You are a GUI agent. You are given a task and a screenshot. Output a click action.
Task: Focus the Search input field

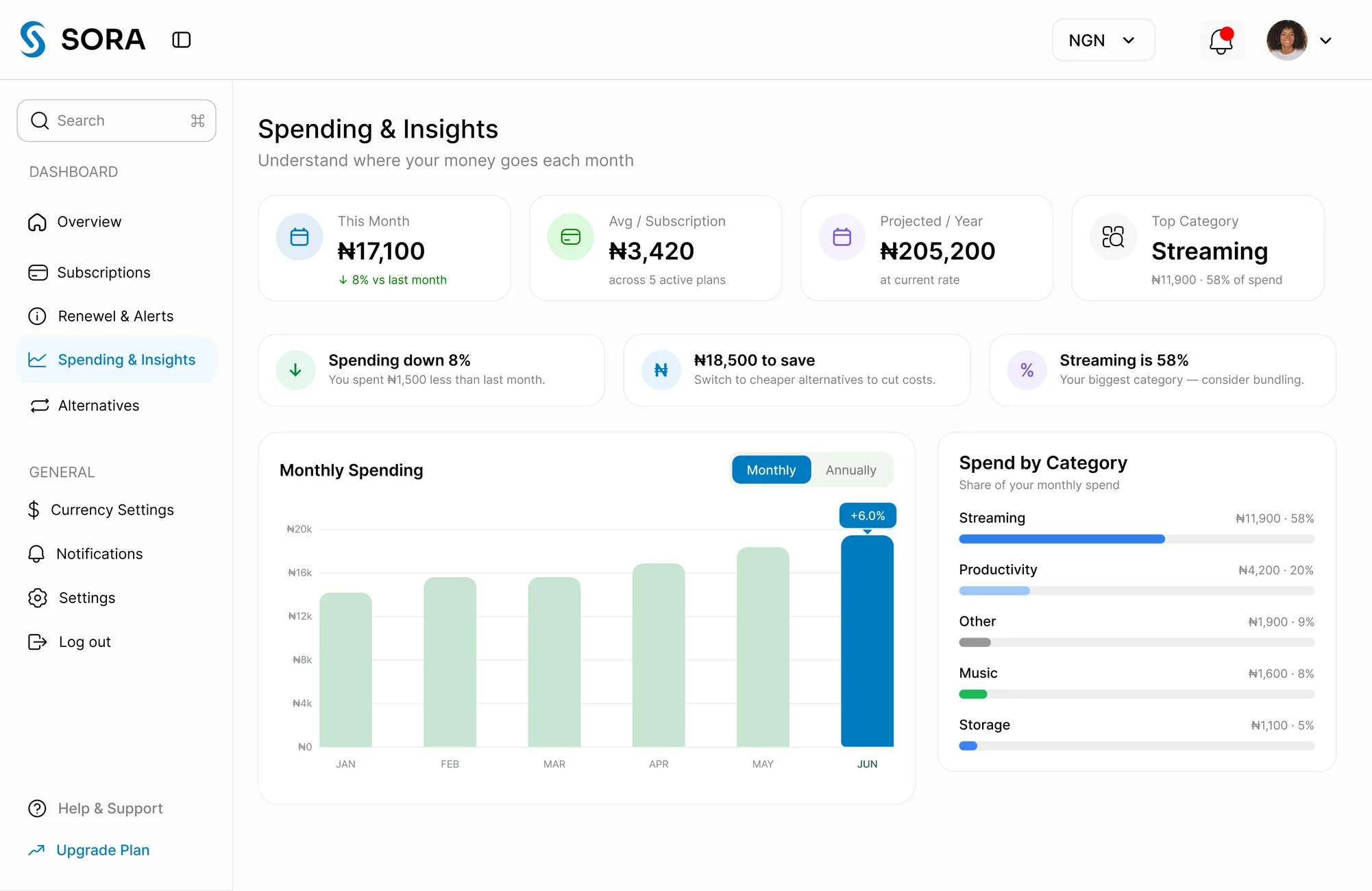pos(117,121)
